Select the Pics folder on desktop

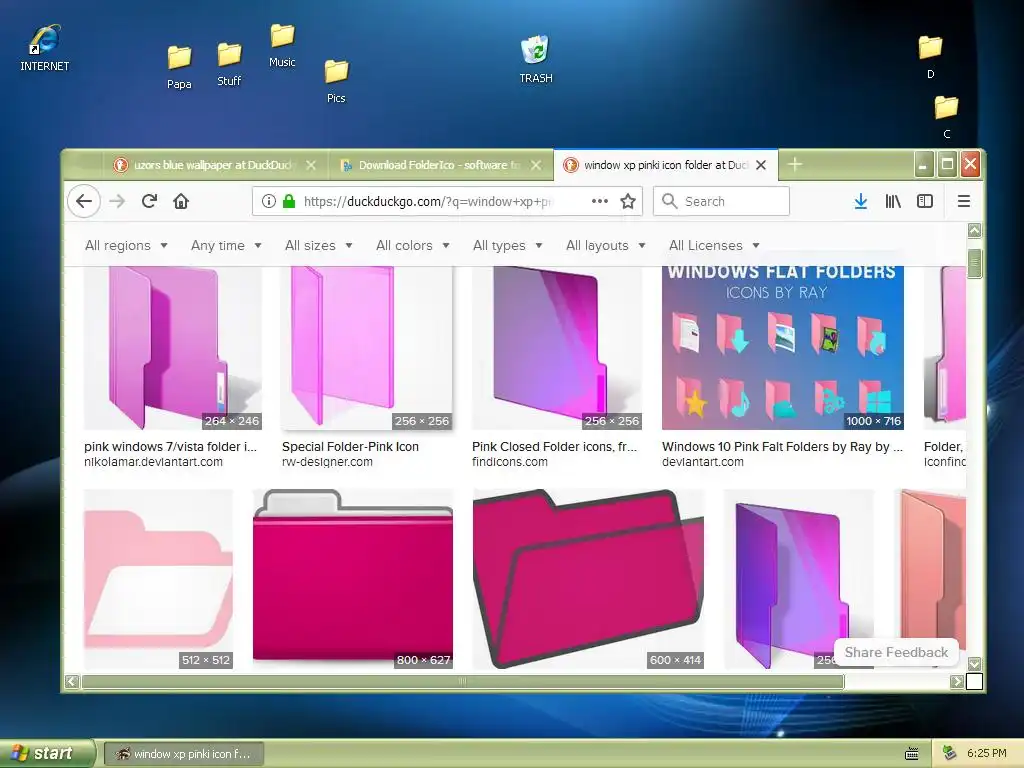tap(336, 82)
